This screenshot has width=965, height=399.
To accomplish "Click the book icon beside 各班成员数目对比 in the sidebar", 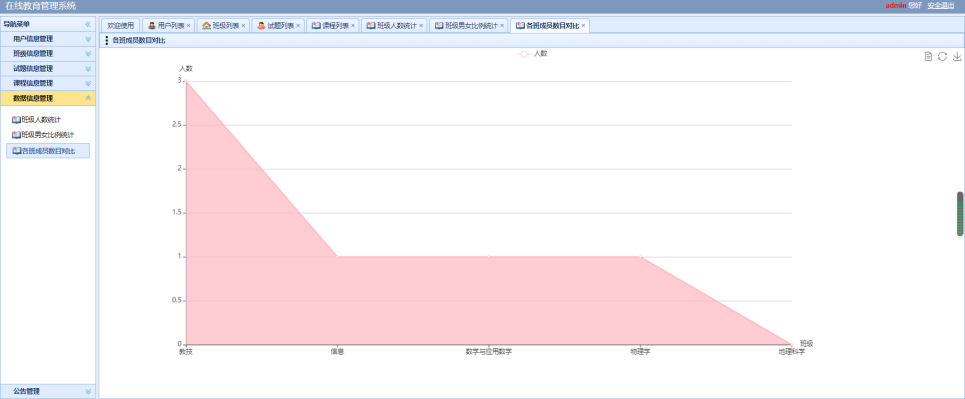I will [17, 151].
